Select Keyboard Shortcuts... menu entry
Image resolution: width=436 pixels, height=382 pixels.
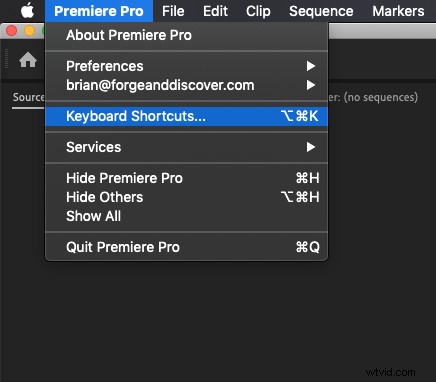[x=187, y=116]
